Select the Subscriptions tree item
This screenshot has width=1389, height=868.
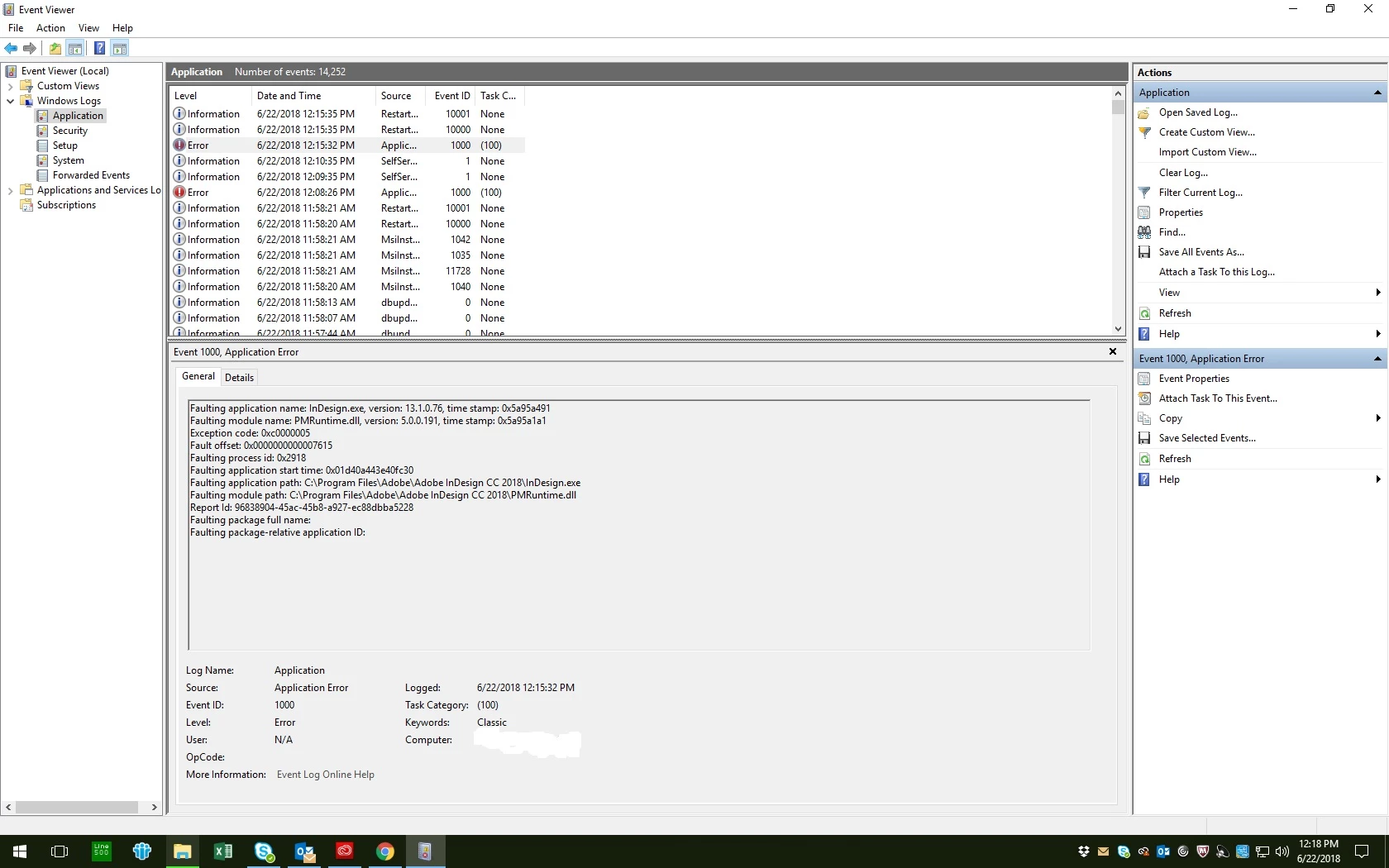(x=66, y=205)
